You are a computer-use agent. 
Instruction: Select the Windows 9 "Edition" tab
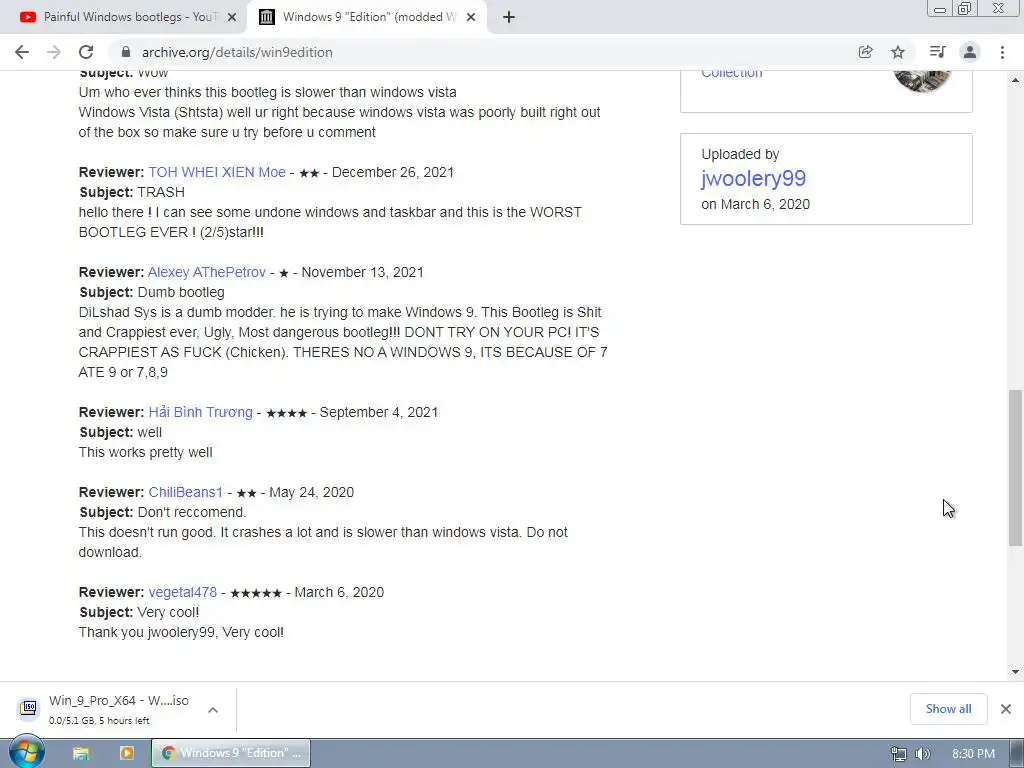(366, 17)
